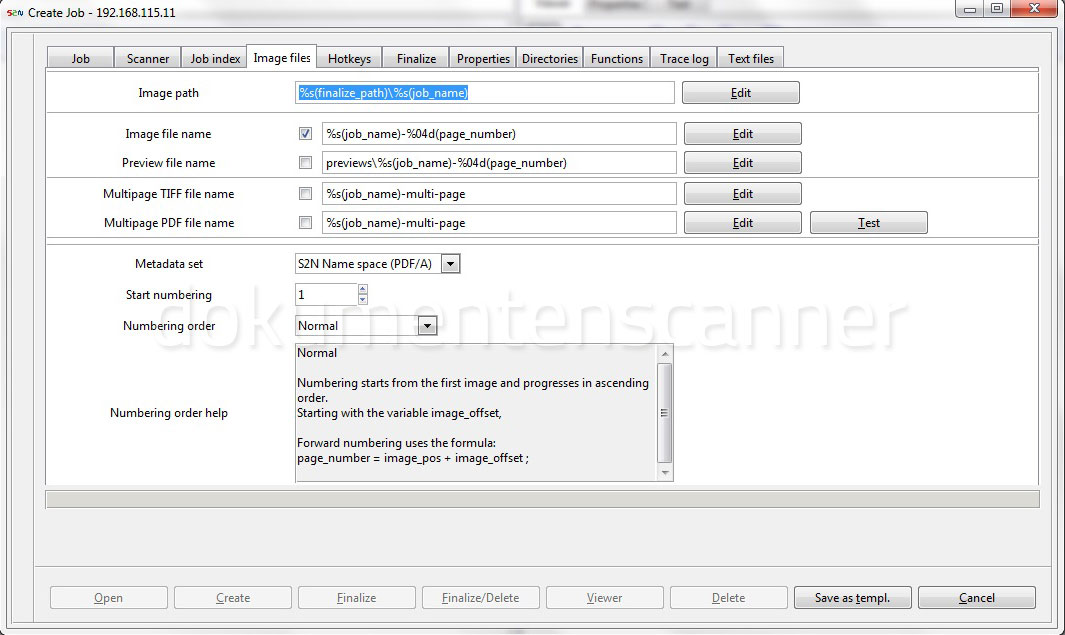Increase Start numbering with up arrow
This screenshot has height=635, width=1065.
pos(363,289)
